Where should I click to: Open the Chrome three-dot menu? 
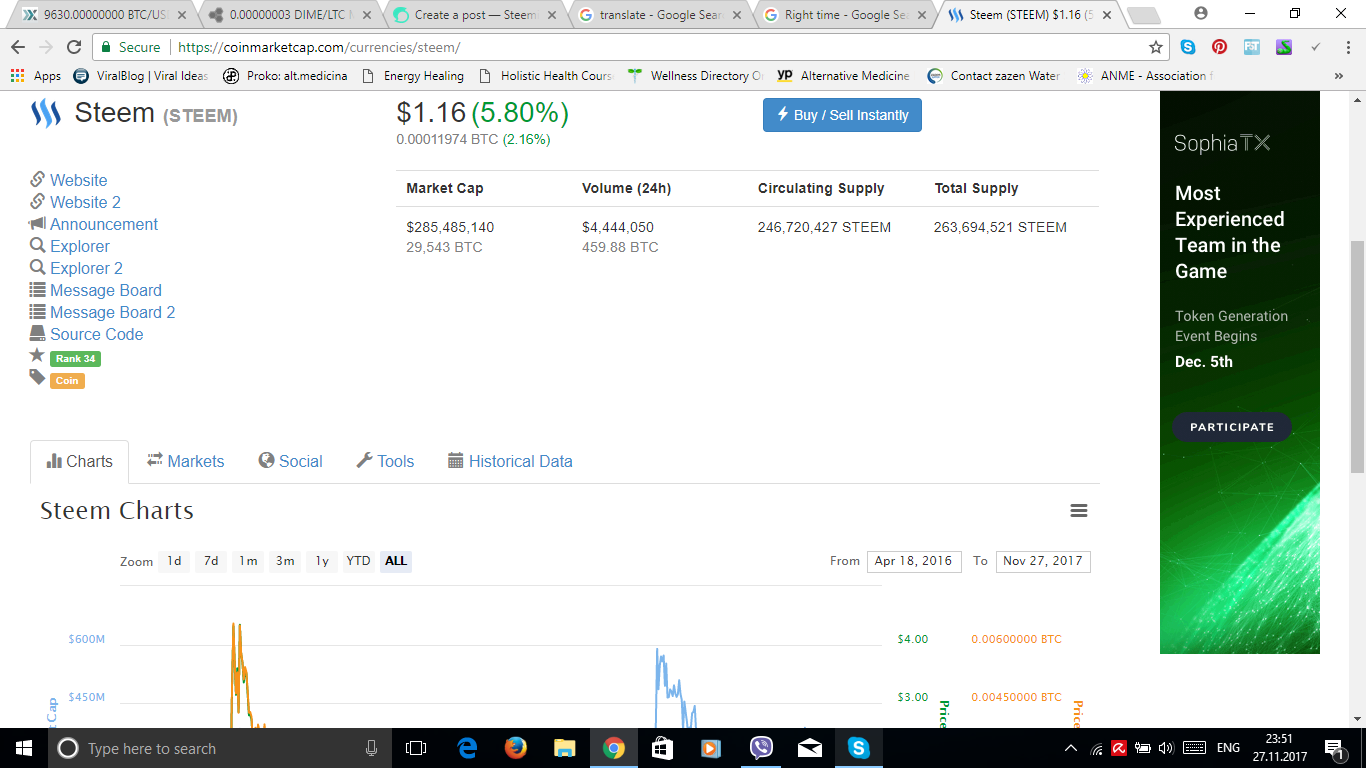[x=1346, y=47]
